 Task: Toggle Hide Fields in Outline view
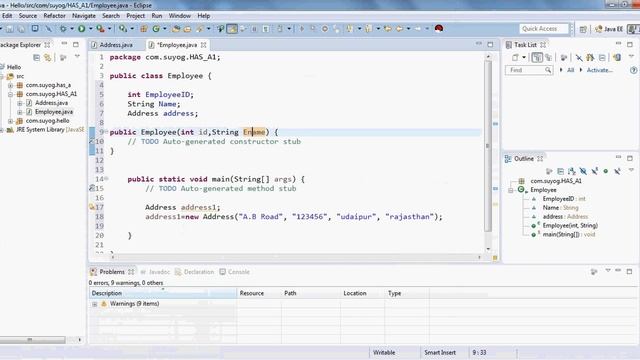(x=583, y=171)
